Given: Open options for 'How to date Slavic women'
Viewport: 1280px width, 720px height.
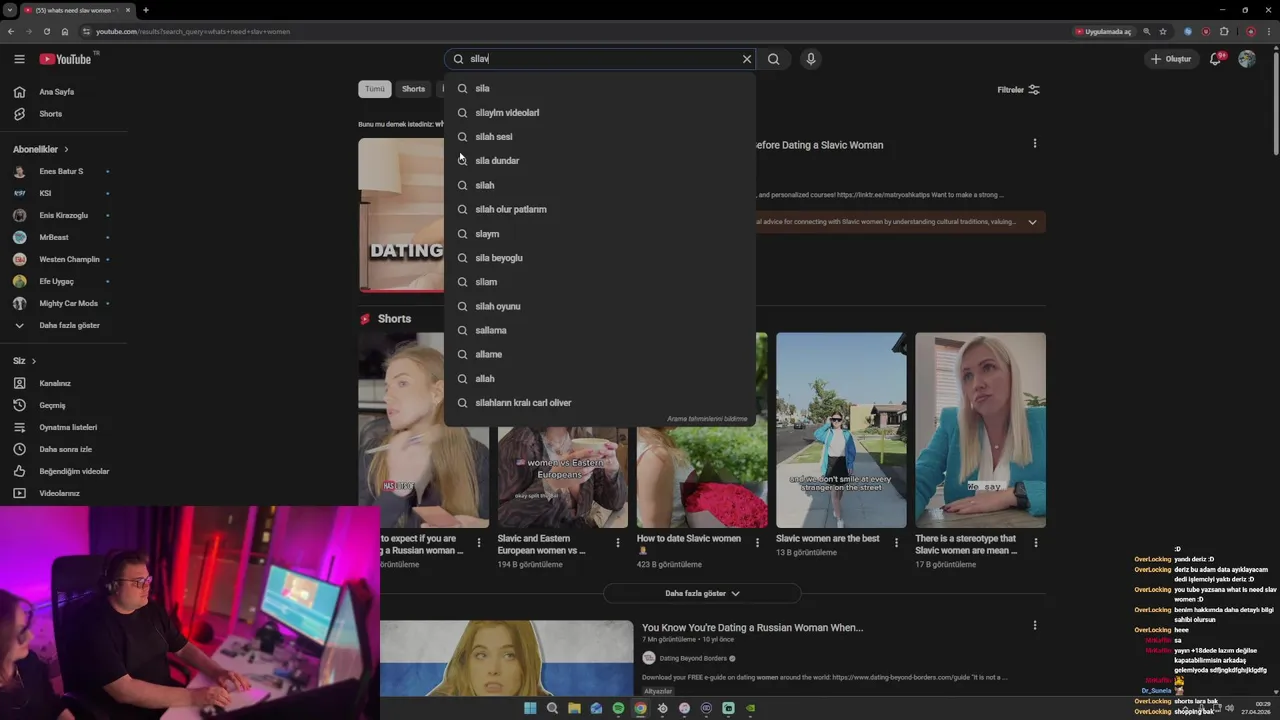Looking at the screenshot, I should [757, 543].
